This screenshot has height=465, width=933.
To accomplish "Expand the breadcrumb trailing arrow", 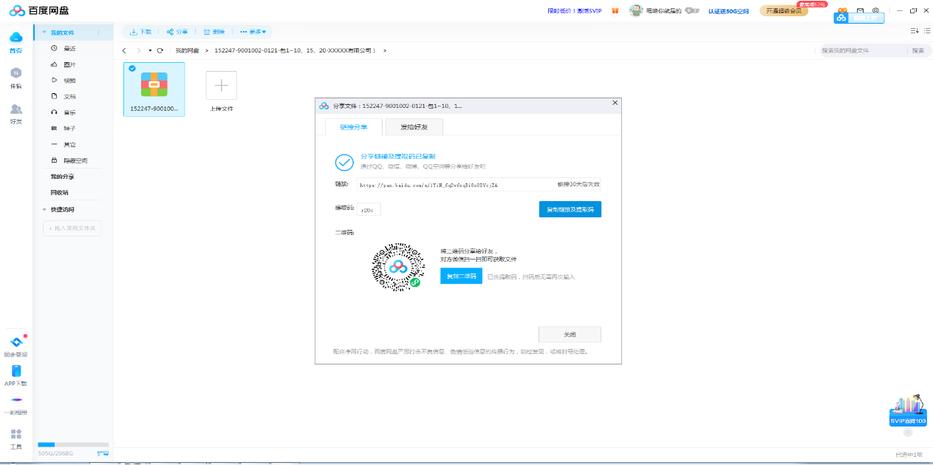I will [385, 51].
